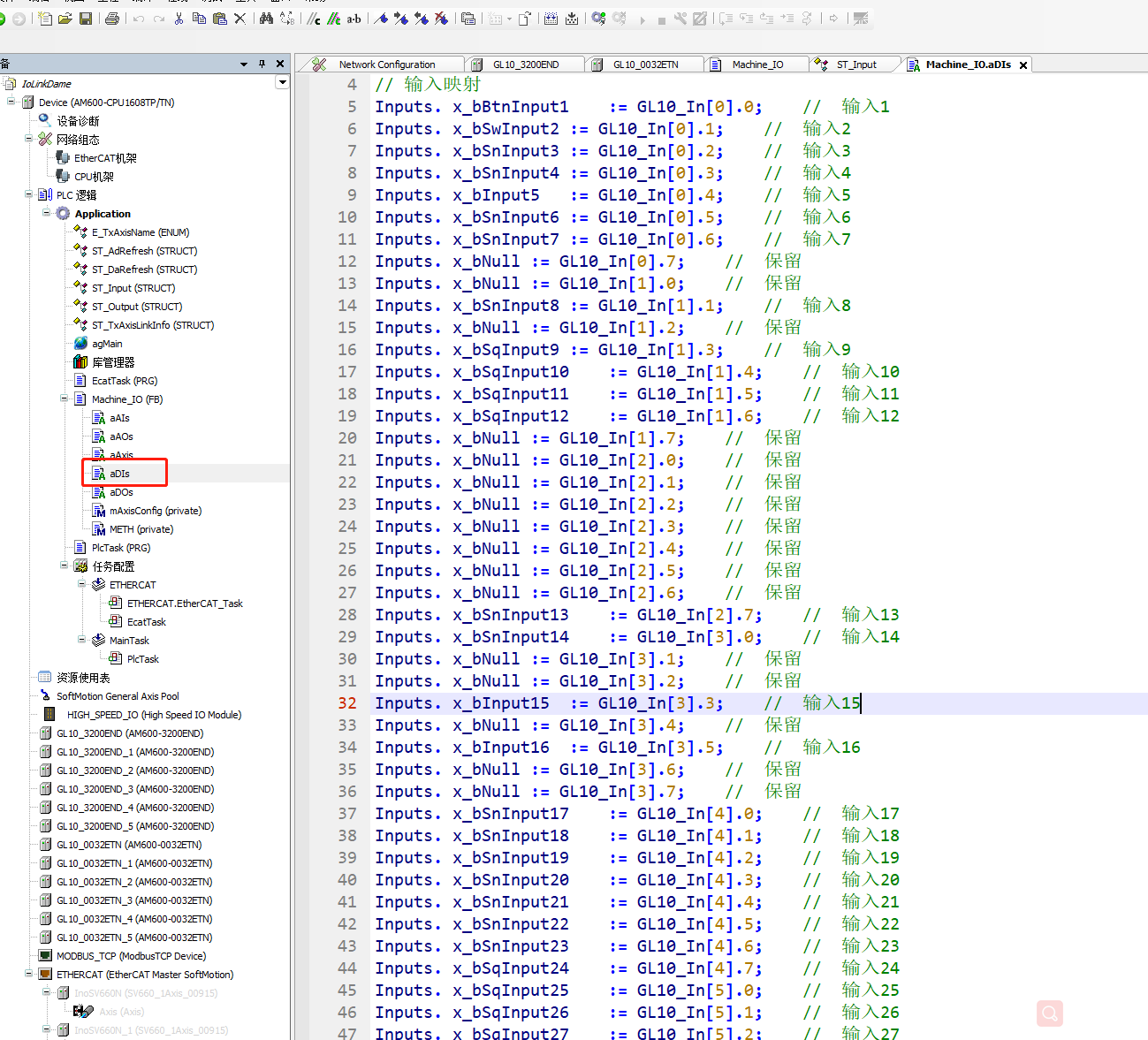Viewport: 1148px width, 1040px height.
Task: Select the 库管理器 library manager
Action: click(113, 362)
